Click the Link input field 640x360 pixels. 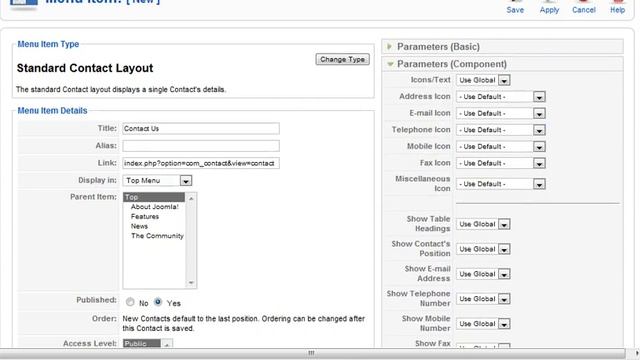(201, 163)
